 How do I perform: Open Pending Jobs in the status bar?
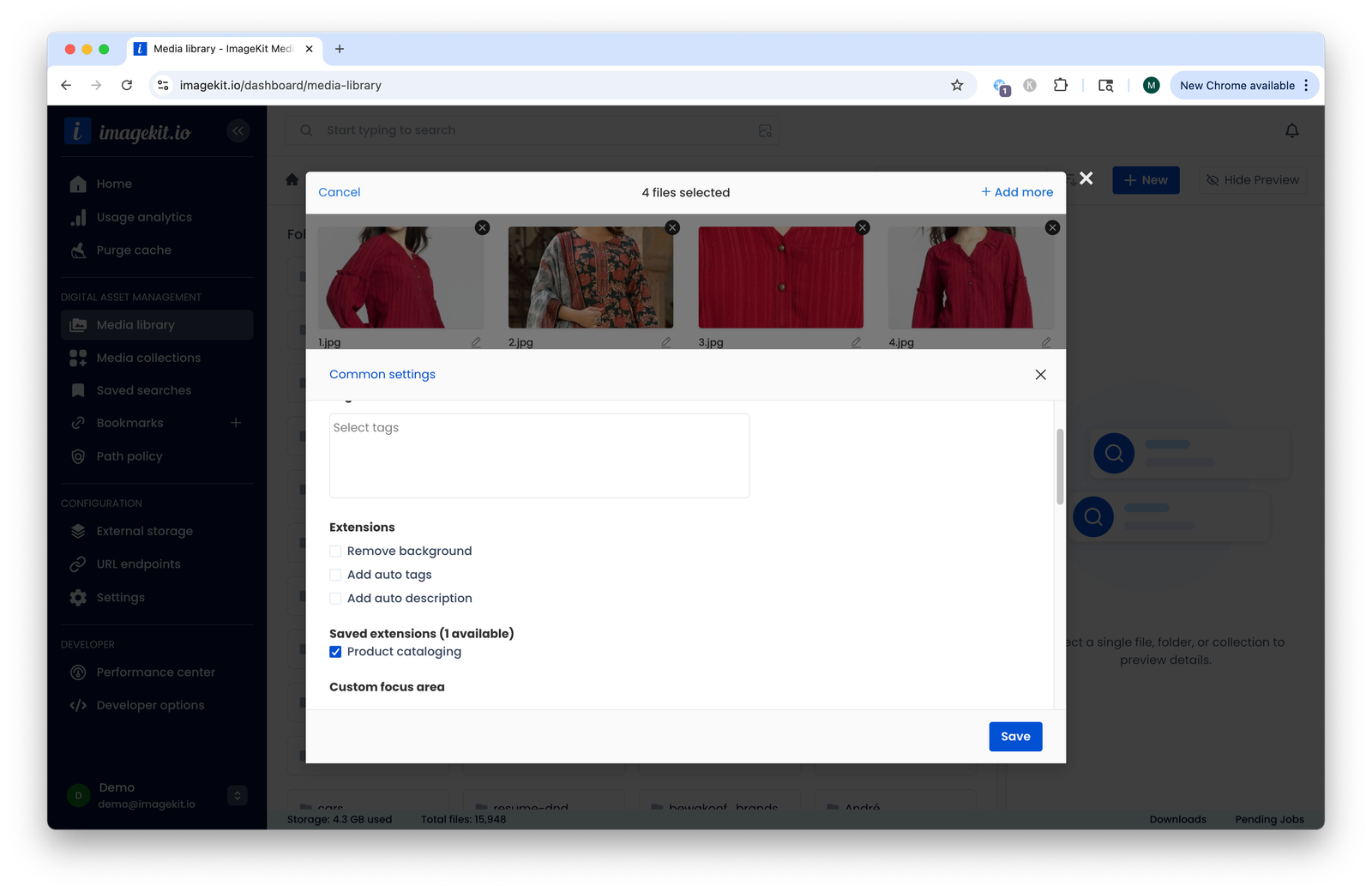[1269, 819]
